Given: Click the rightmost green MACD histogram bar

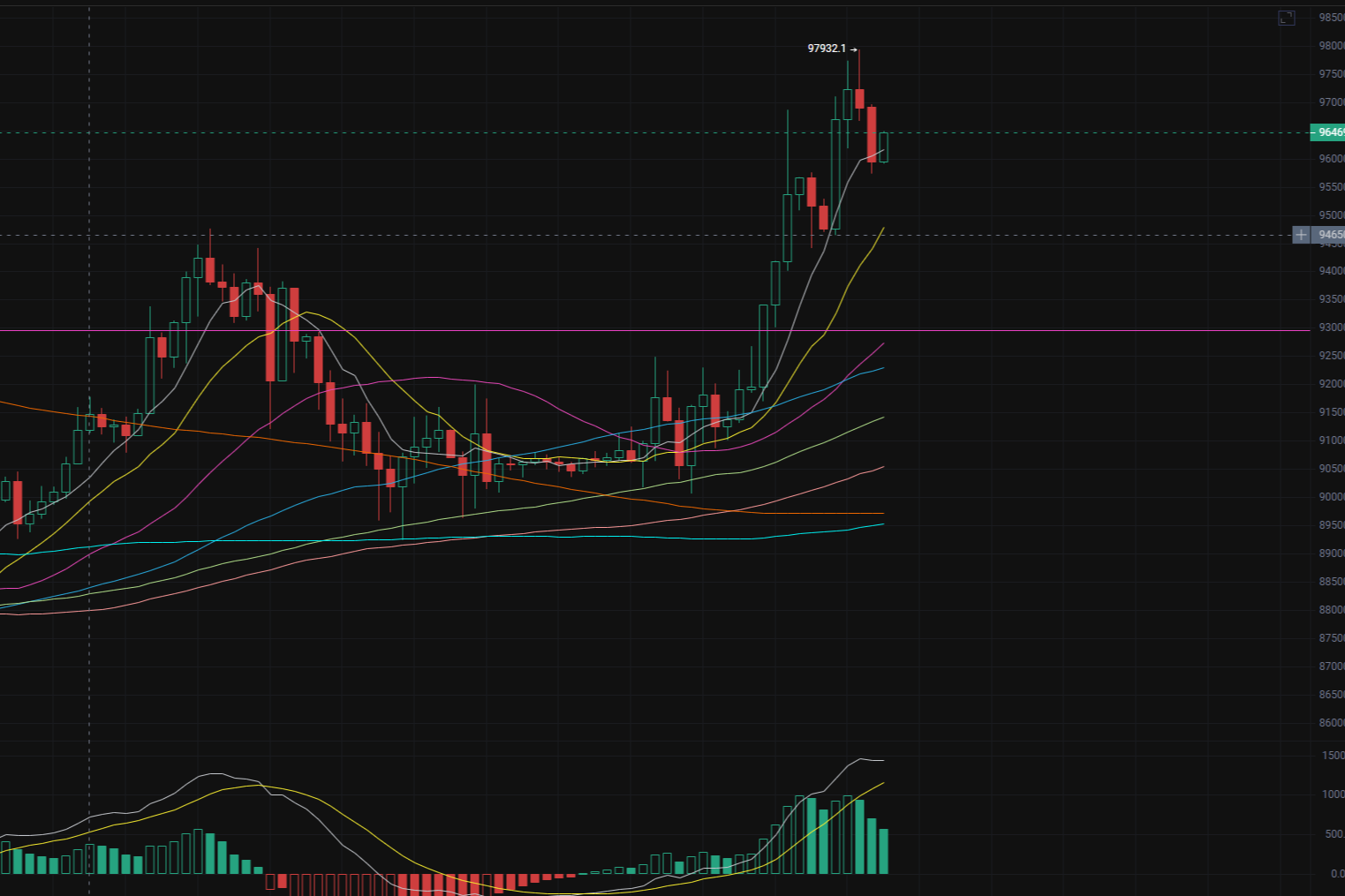Looking at the screenshot, I should pos(883,851).
